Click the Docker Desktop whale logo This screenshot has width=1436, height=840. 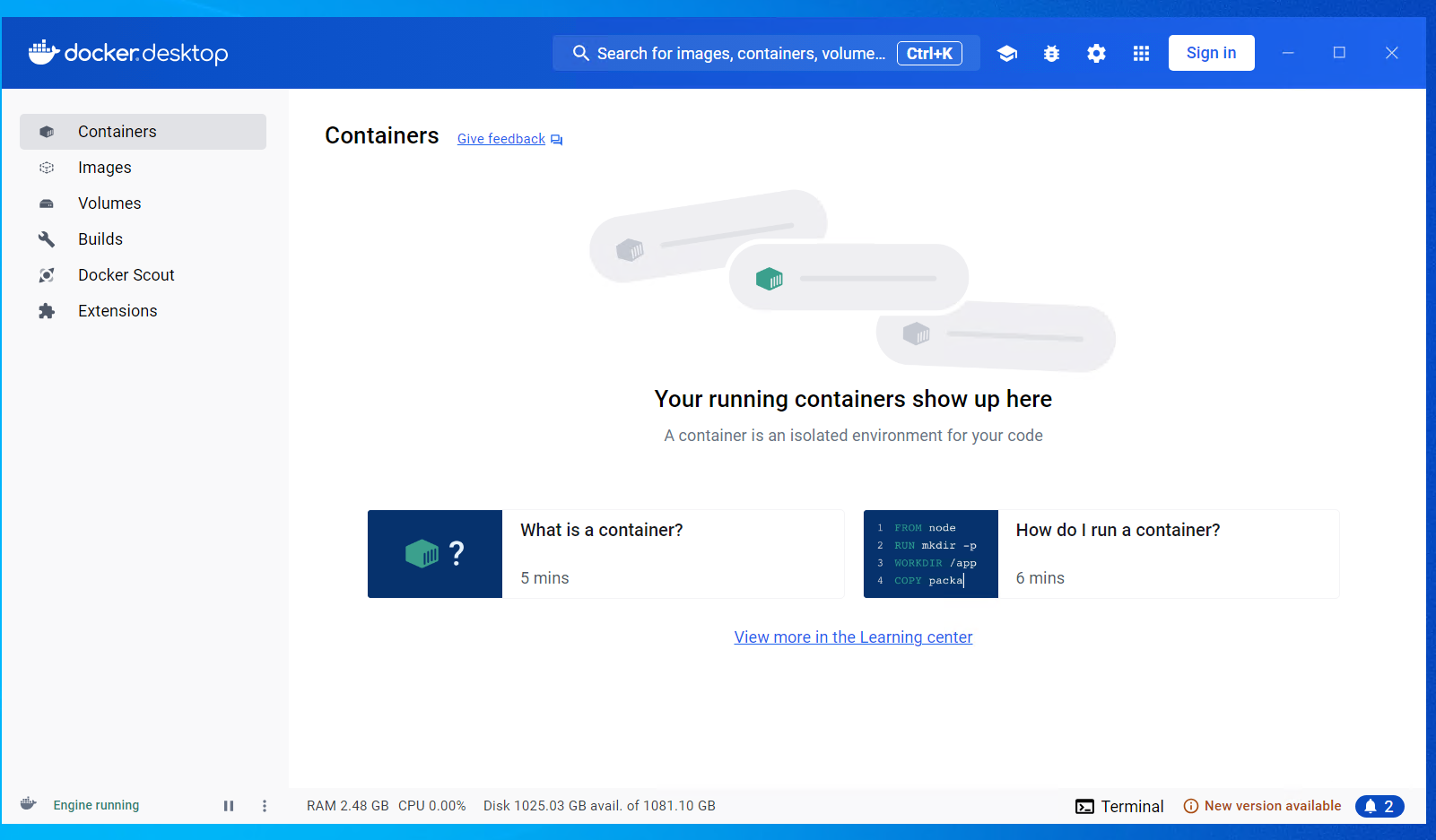click(128, 53)
